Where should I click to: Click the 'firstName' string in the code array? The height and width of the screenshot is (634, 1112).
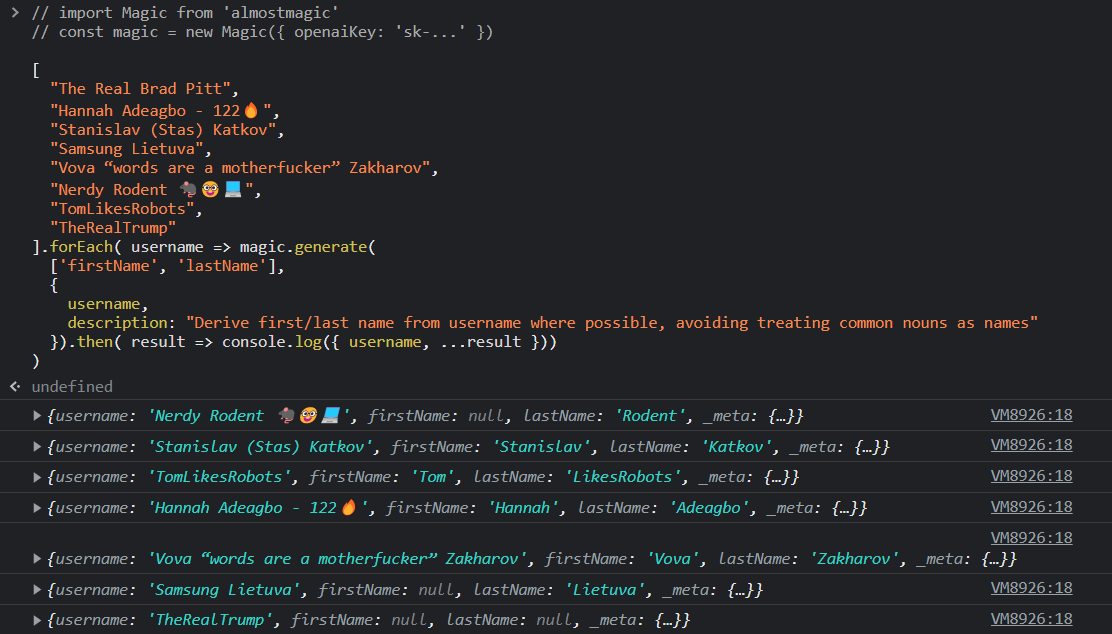pos(109,266)
